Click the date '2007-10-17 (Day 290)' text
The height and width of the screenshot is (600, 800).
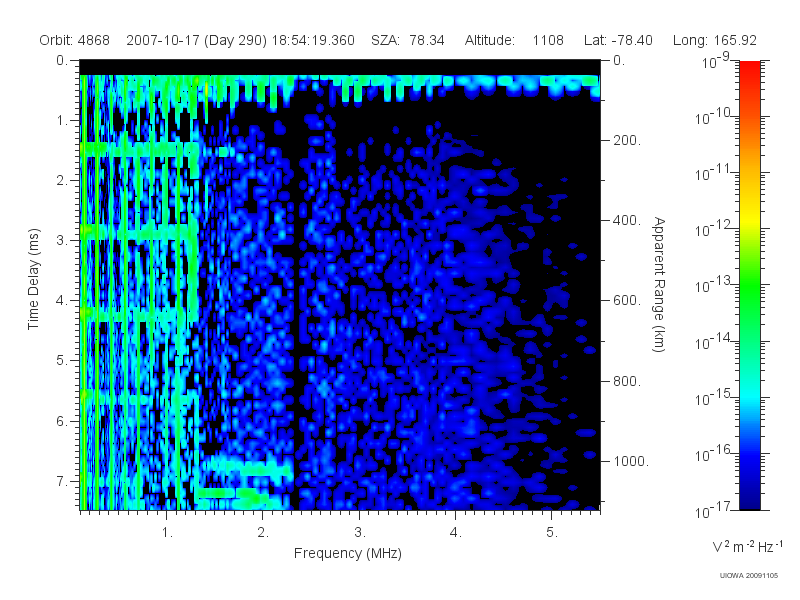[196, 40]
